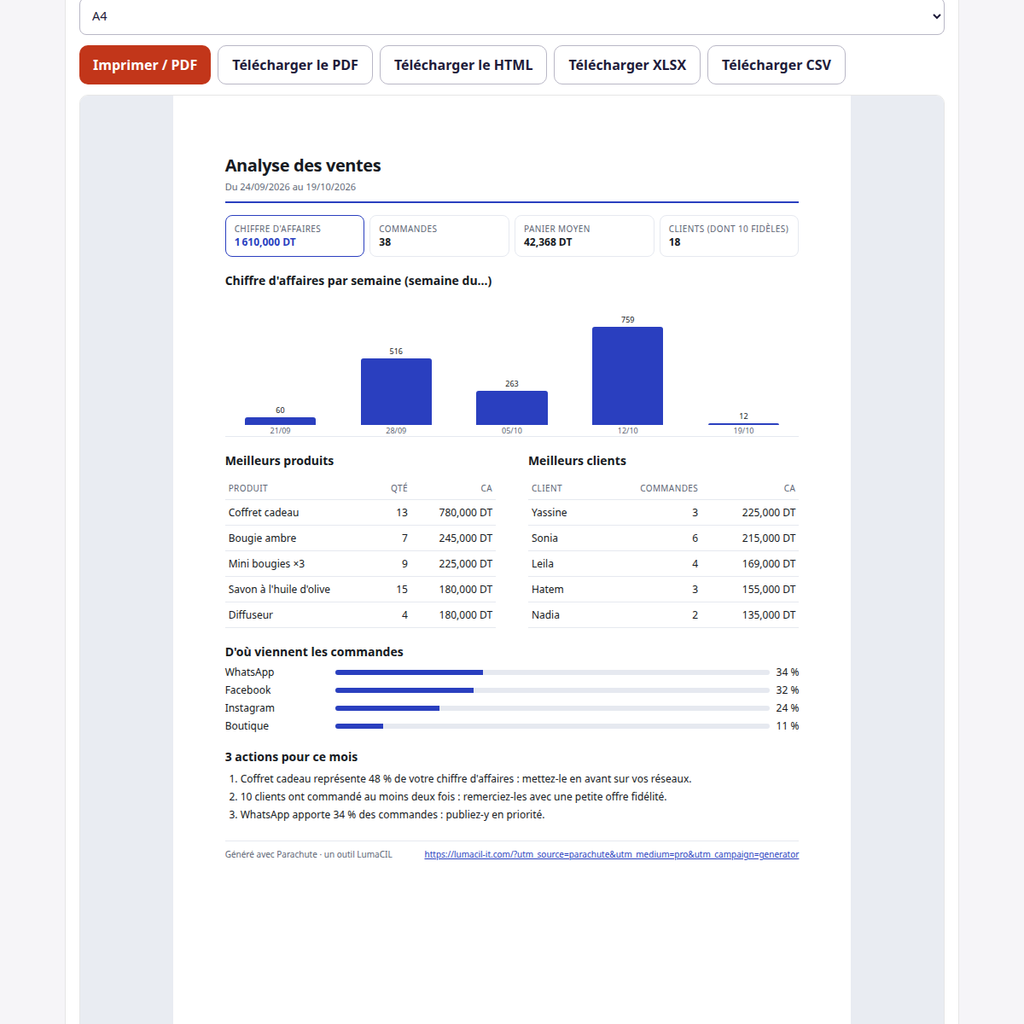The width and height of the screenshot is (1024, 1024).
Task: Click the '11 %' Boutique percentage
Action: coord(787,726)
